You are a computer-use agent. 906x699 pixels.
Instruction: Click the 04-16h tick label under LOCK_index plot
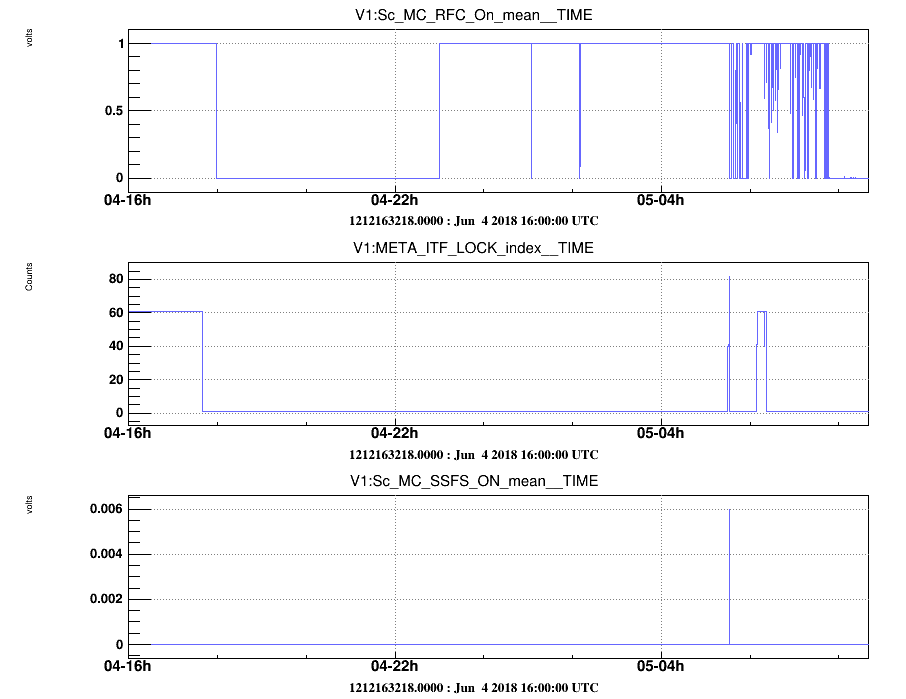(127, 433)
